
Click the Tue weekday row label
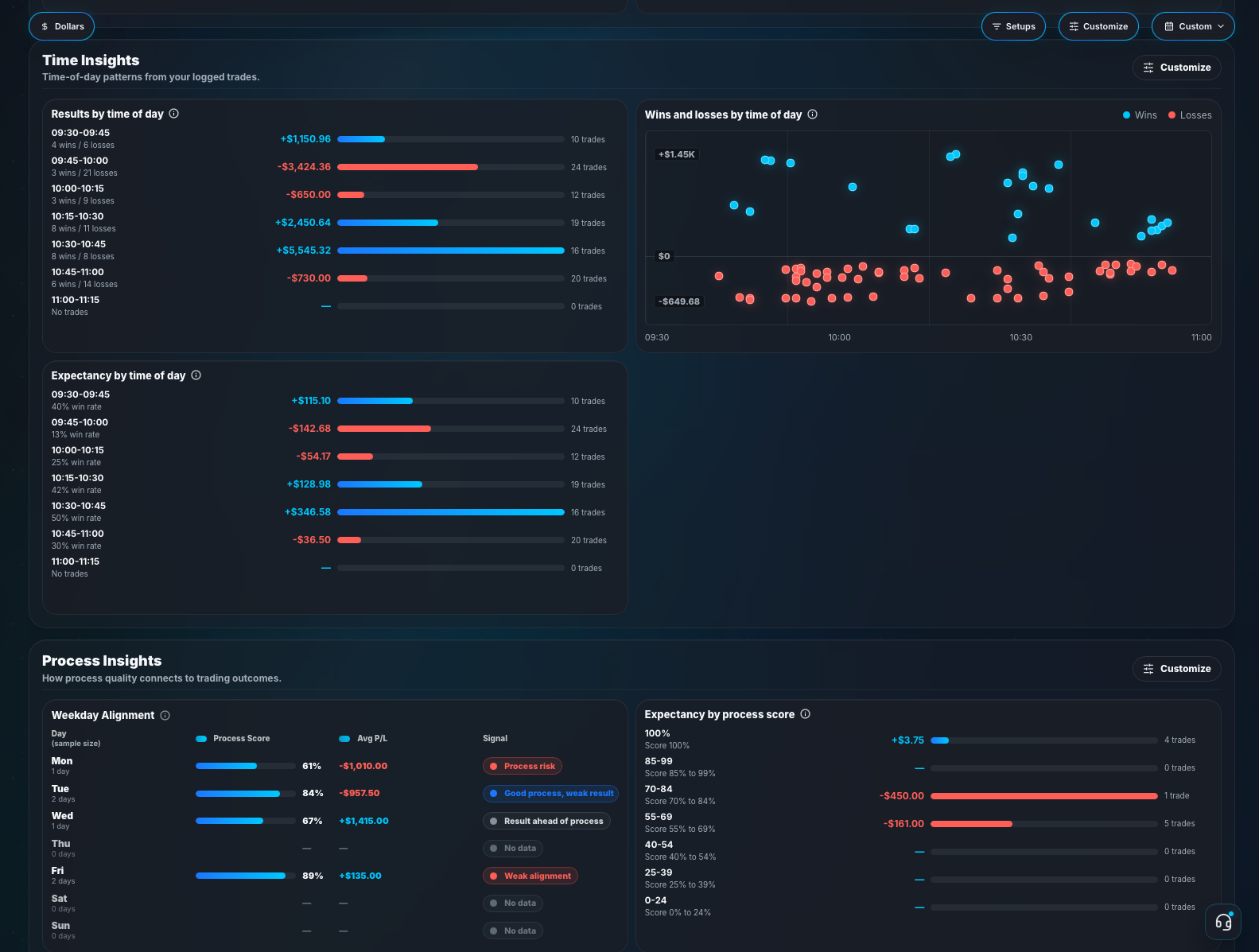click(x=60, y=789)
